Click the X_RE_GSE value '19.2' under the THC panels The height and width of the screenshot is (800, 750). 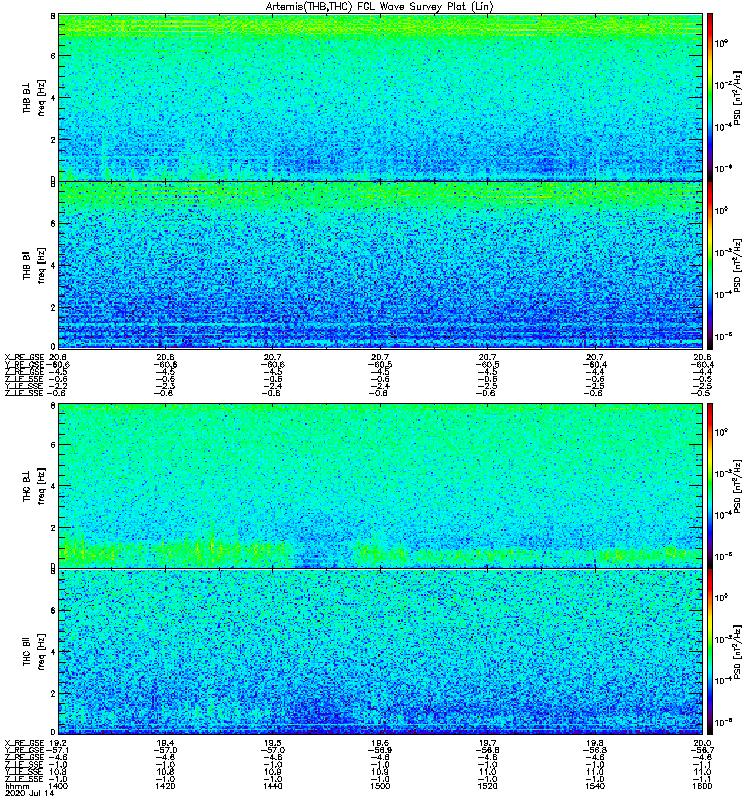click(x=59, y=743)
